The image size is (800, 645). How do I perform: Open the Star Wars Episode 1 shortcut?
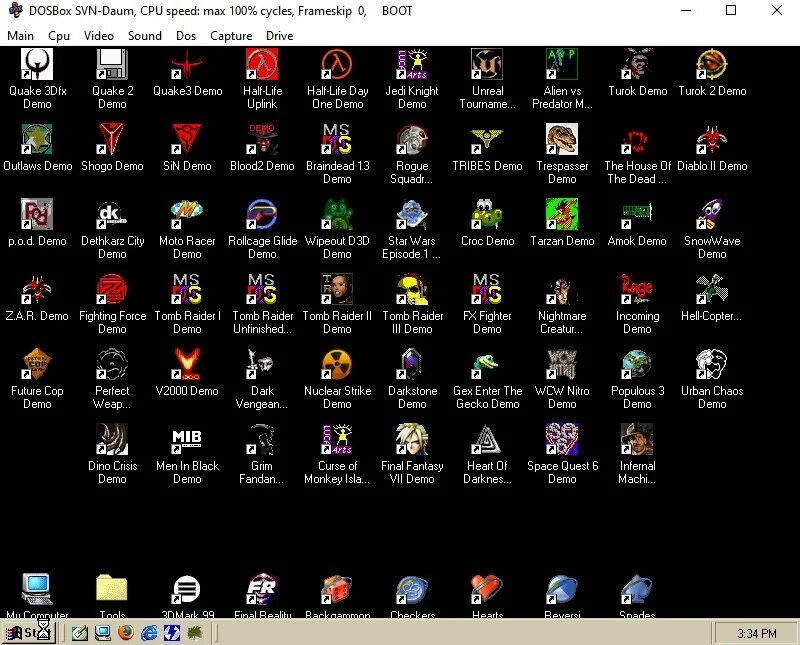click(x=412, y=214)
